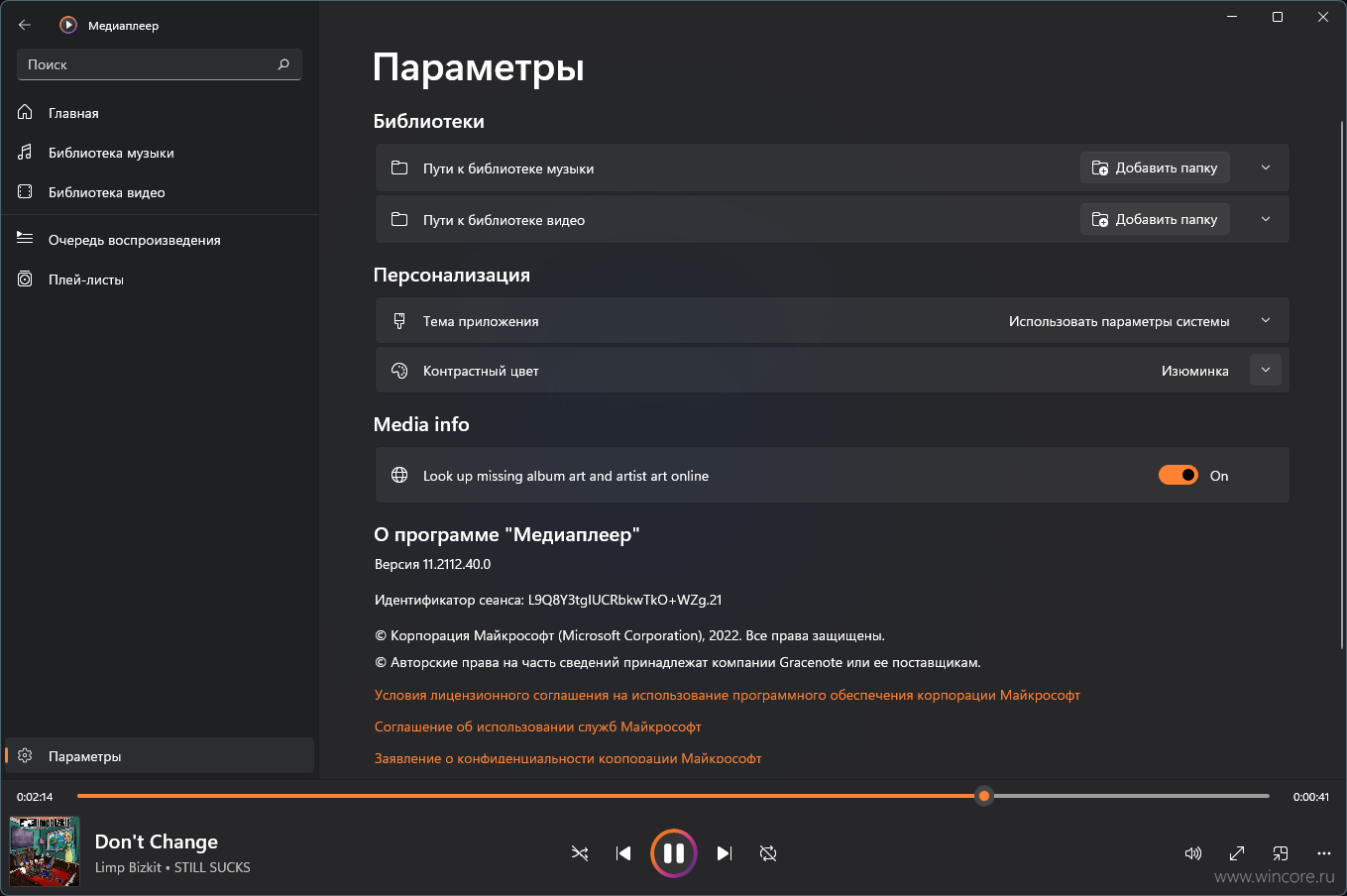Image resolution: width=1347 pixels, height=896 pixels.
Task: Expand video library paths chevron
Action: coord(1266,219)
